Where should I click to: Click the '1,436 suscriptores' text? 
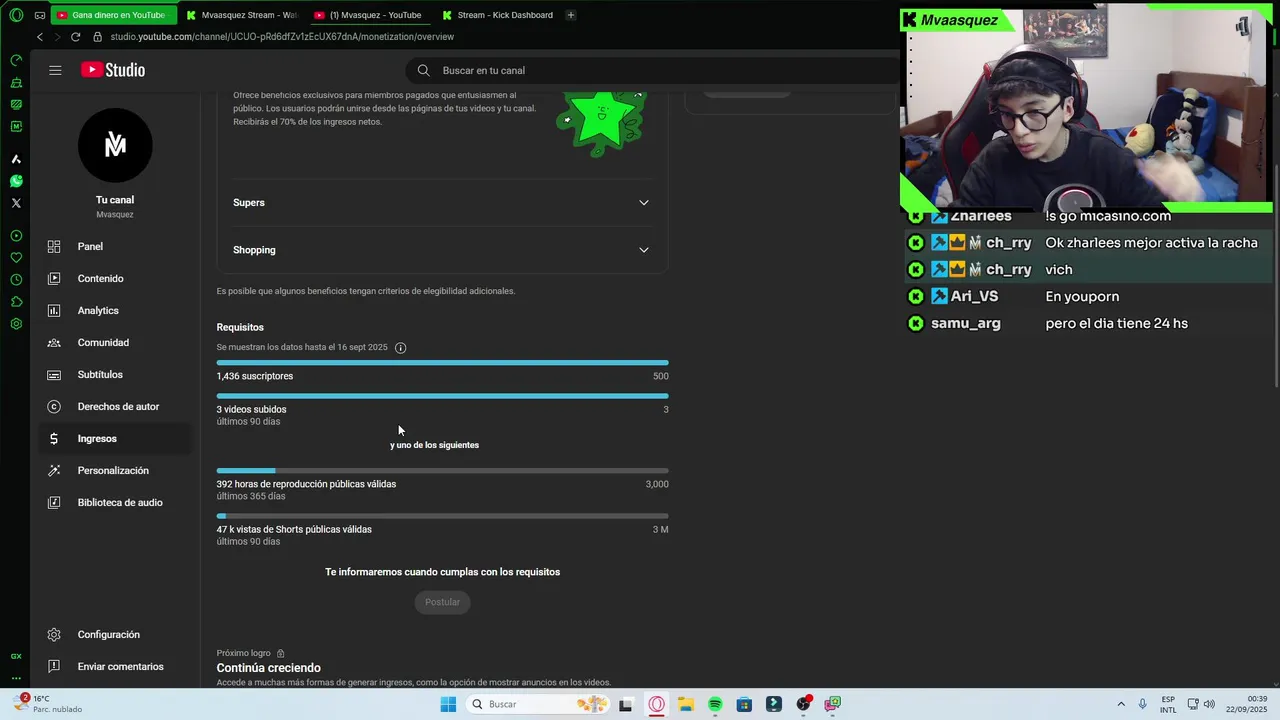(x=255, y=376)
